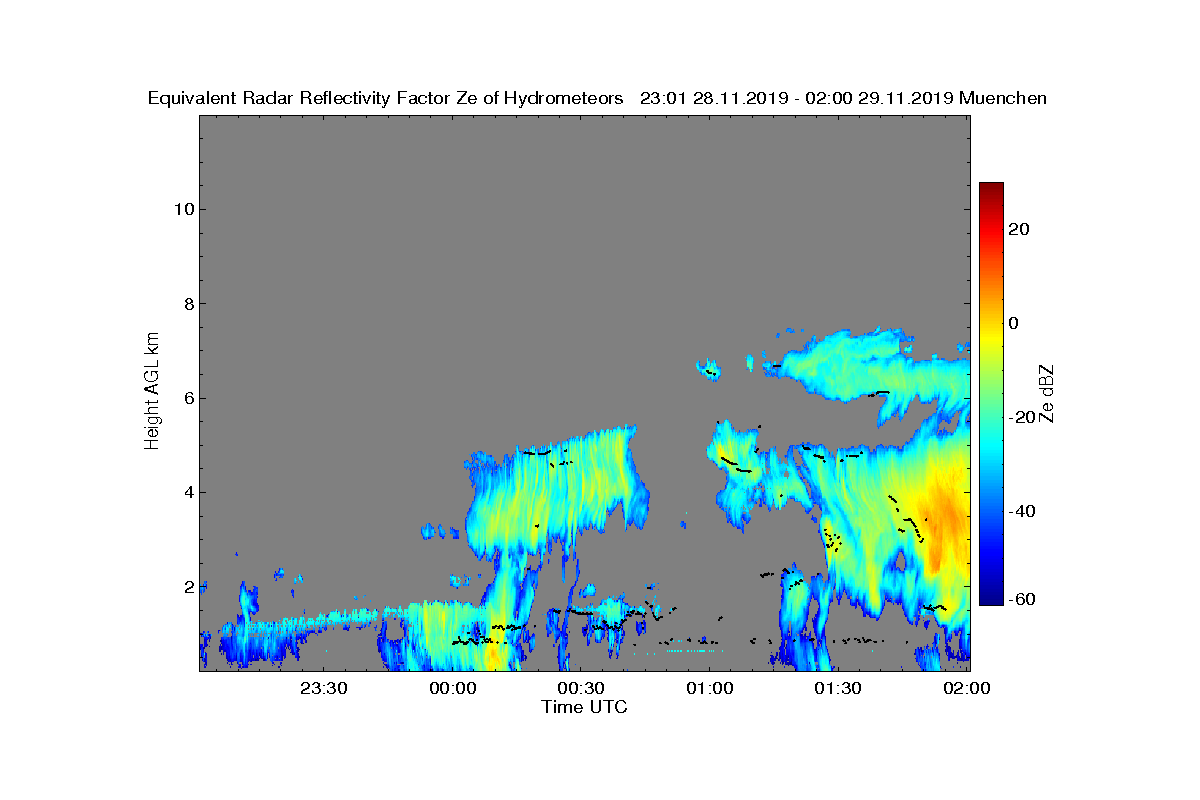
Task: Click the "Time UTC" axis label
Action: pyautogui.click(x=585, y=707)
